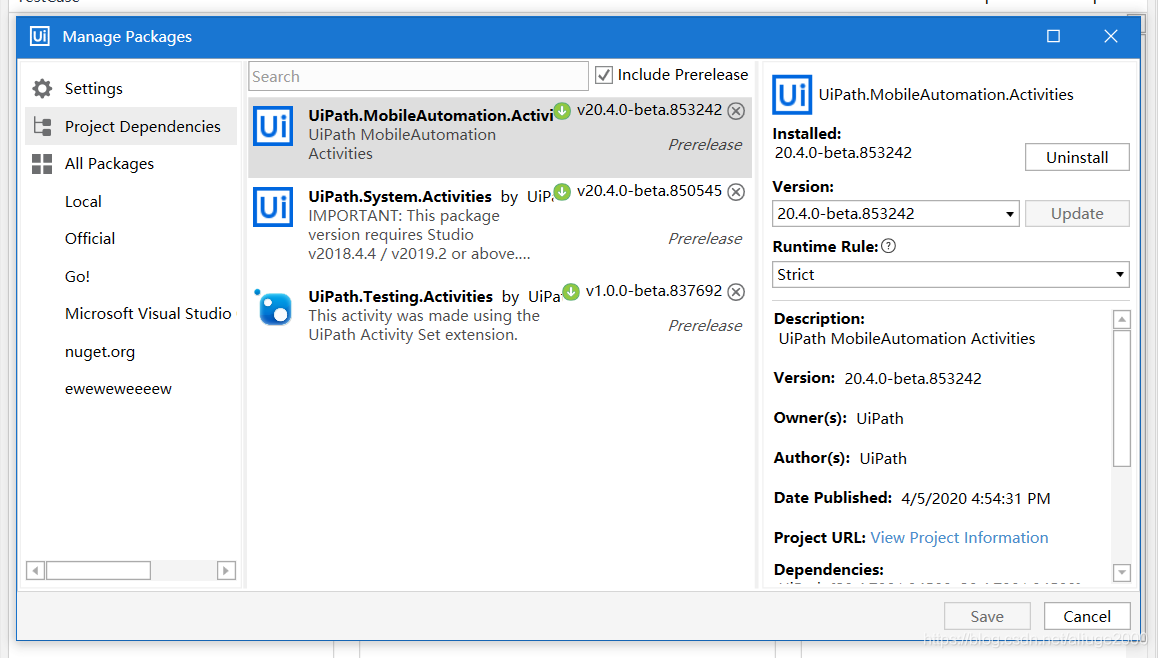Click green update arrow for System.Activities package
The height and width of the screenshot is (658, 1158).
[563, 192]
